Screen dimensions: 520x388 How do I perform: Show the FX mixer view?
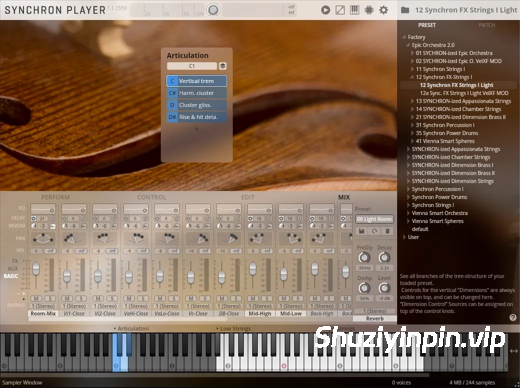pyautogui.click(x=15, y=261)
